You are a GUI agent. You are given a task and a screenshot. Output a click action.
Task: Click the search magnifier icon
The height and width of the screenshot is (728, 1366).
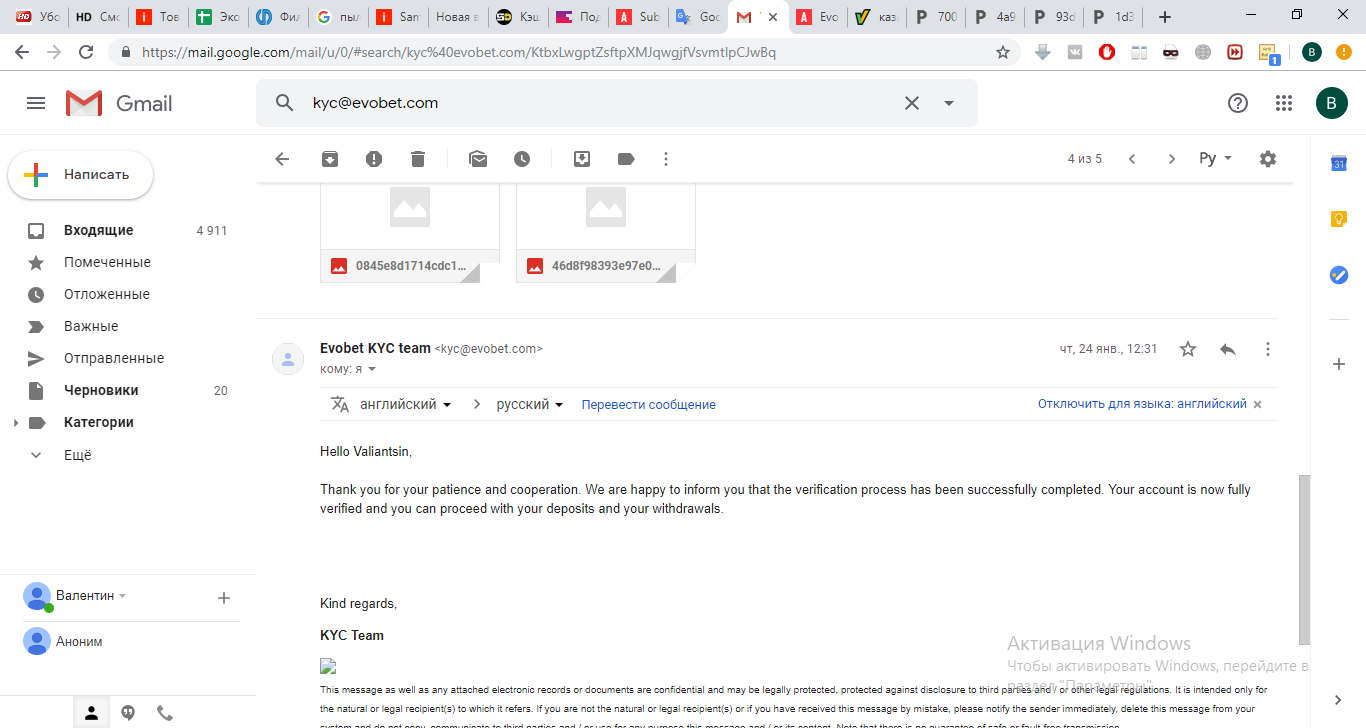click(284, 102)
